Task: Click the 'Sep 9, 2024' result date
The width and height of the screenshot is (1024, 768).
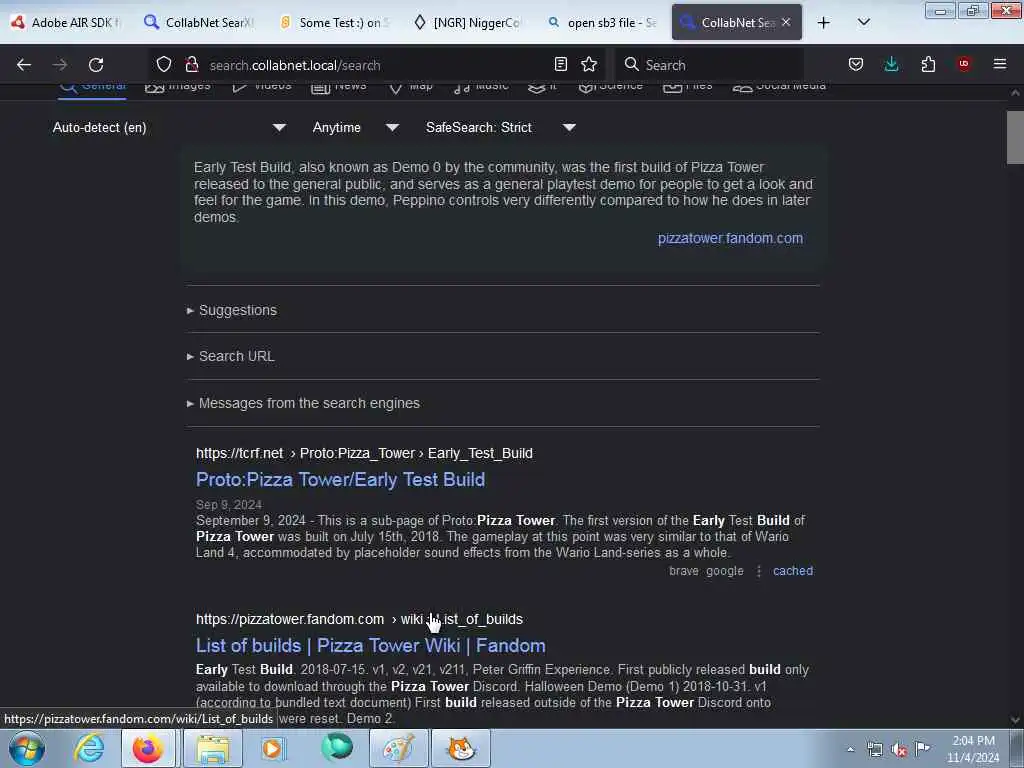Action: (x=229, y=505)
